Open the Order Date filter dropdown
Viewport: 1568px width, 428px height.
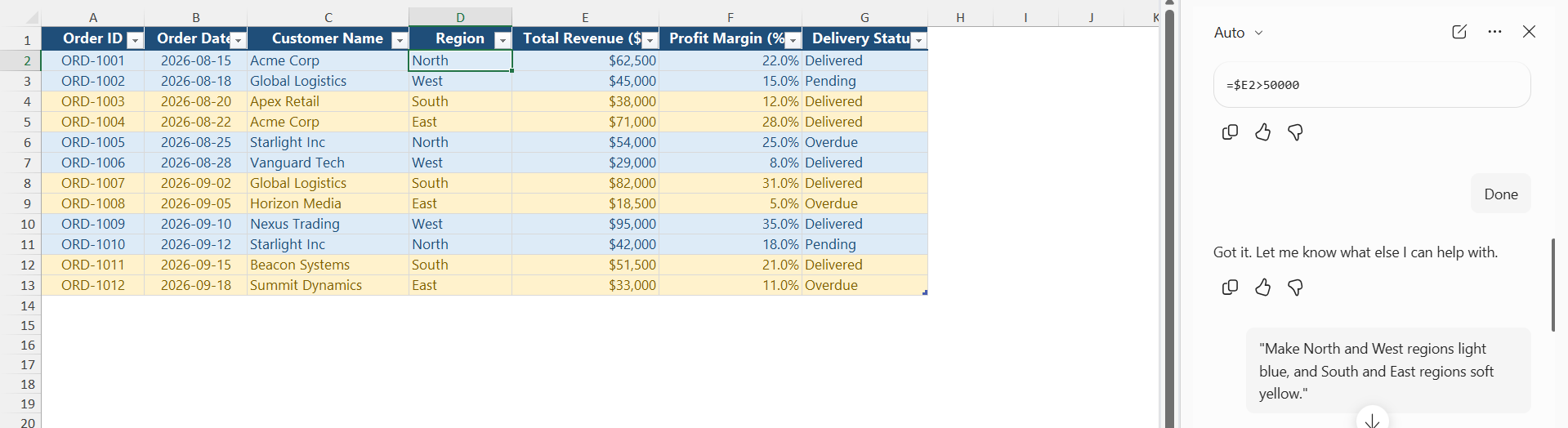click(x=238, y=40)
